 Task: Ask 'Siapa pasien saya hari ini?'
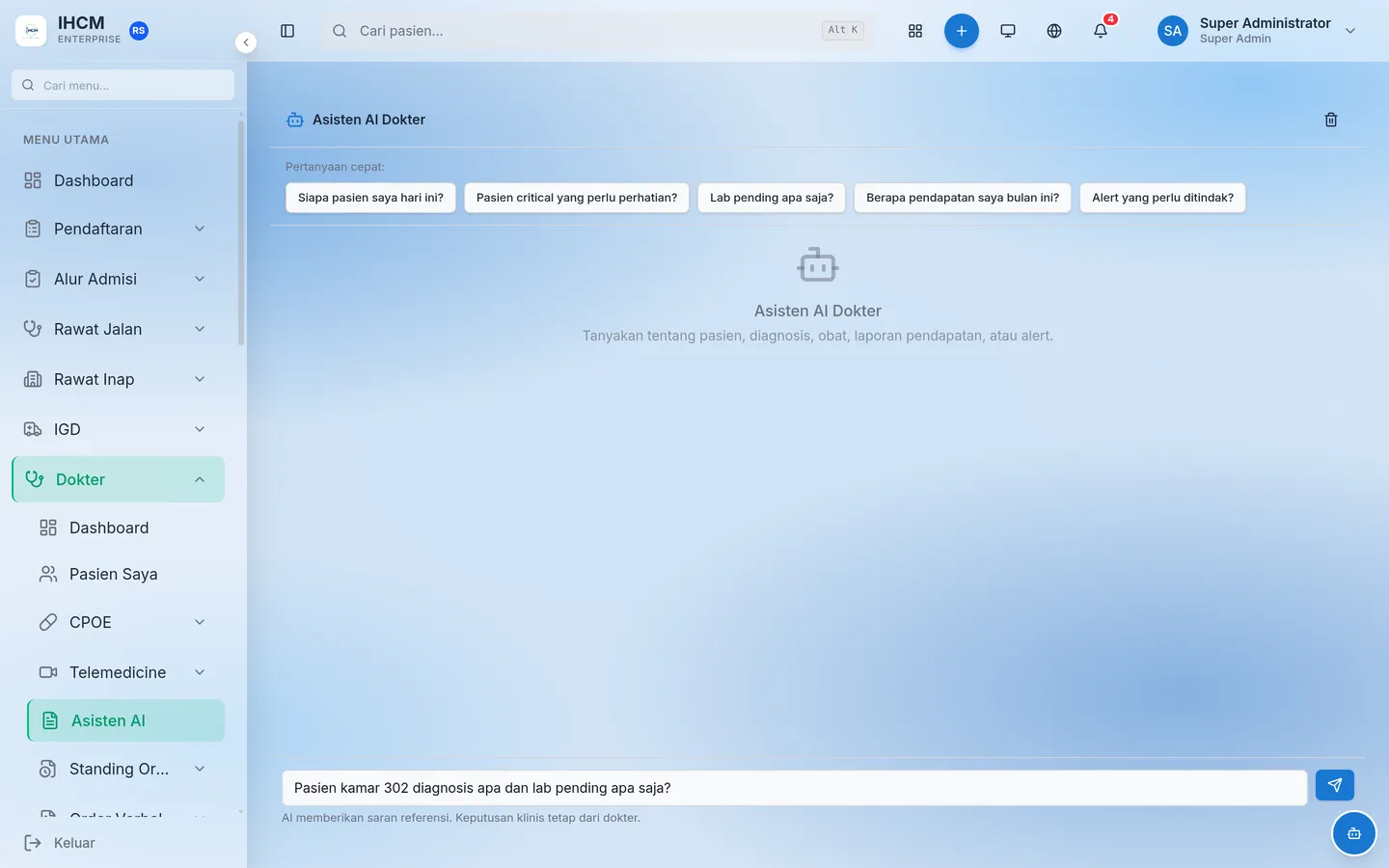pos(370,198)
